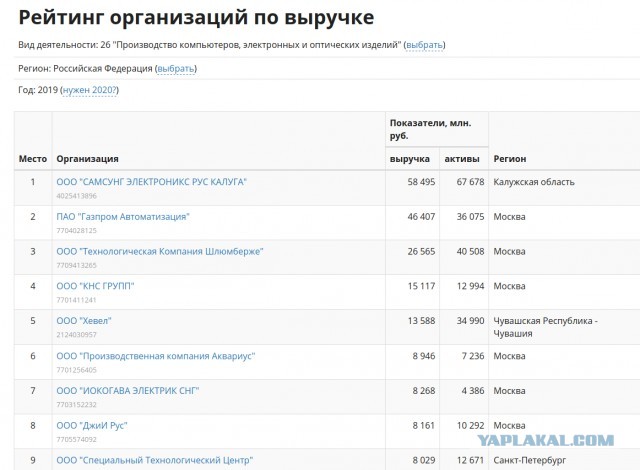
Task: Open ООО "Специальный Технологический Центр" link
Action: 155,460
